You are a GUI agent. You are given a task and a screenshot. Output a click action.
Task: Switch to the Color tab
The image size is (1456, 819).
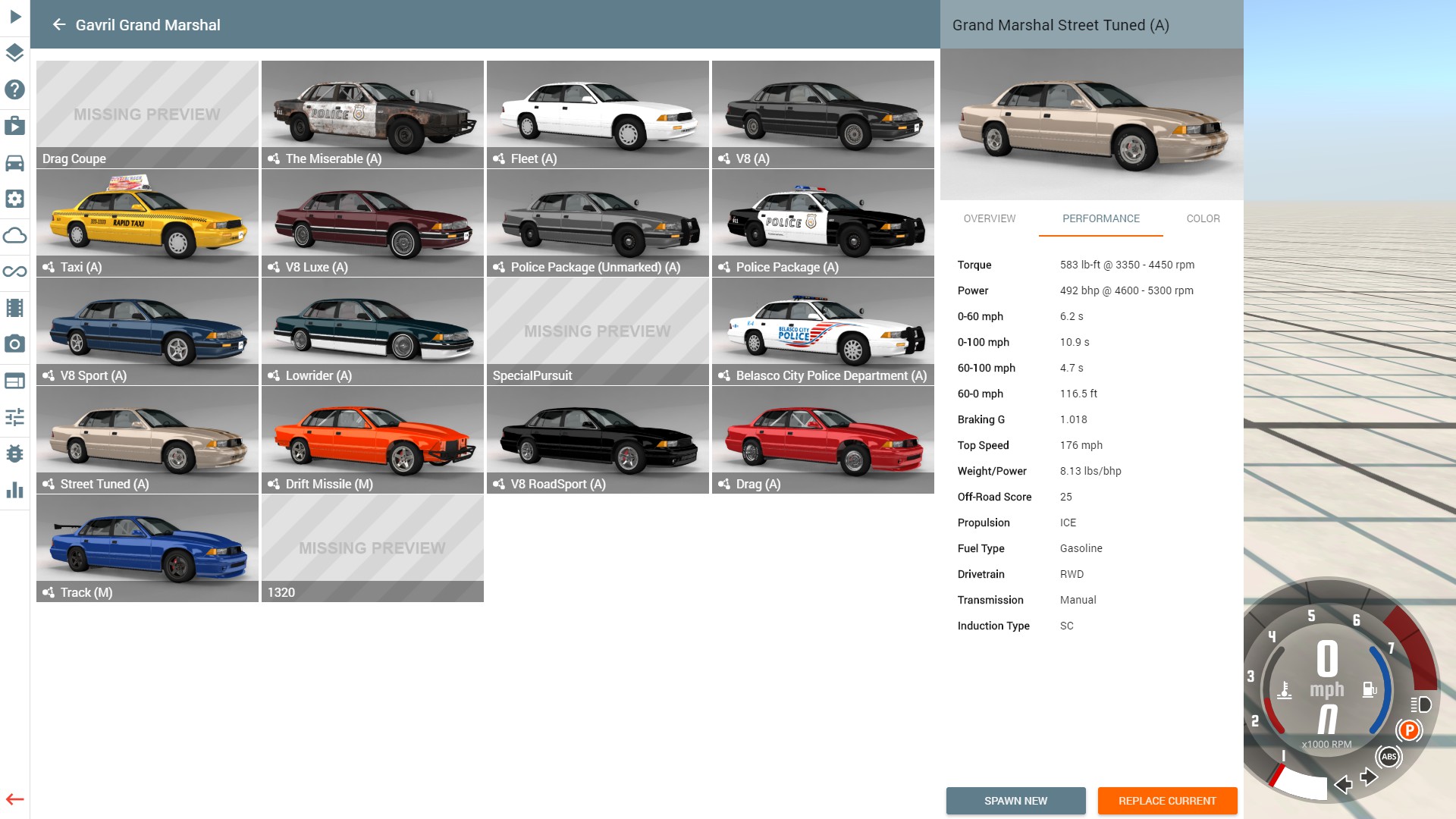click(1203, 218)
